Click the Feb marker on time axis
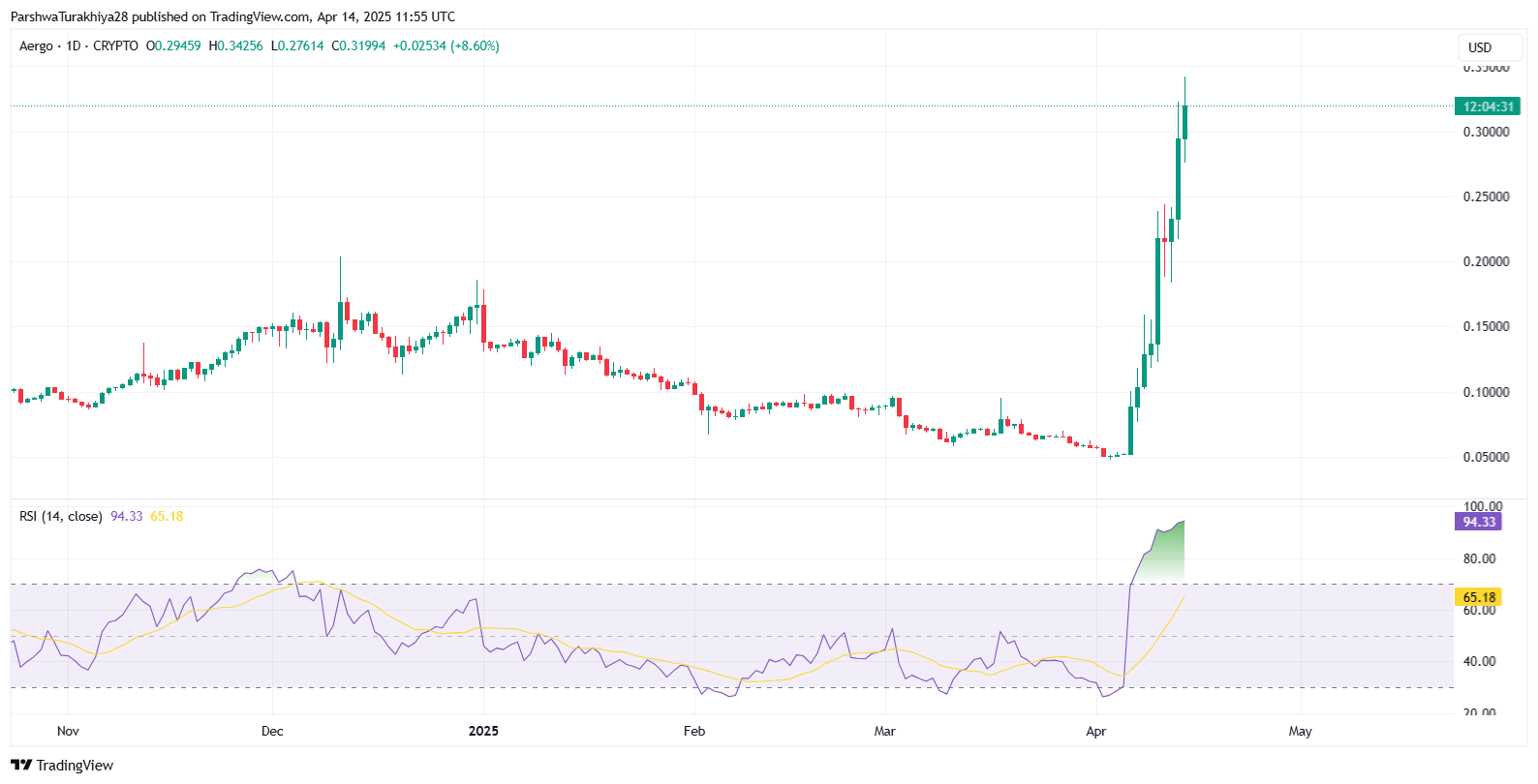 click(x=693, y=731)
